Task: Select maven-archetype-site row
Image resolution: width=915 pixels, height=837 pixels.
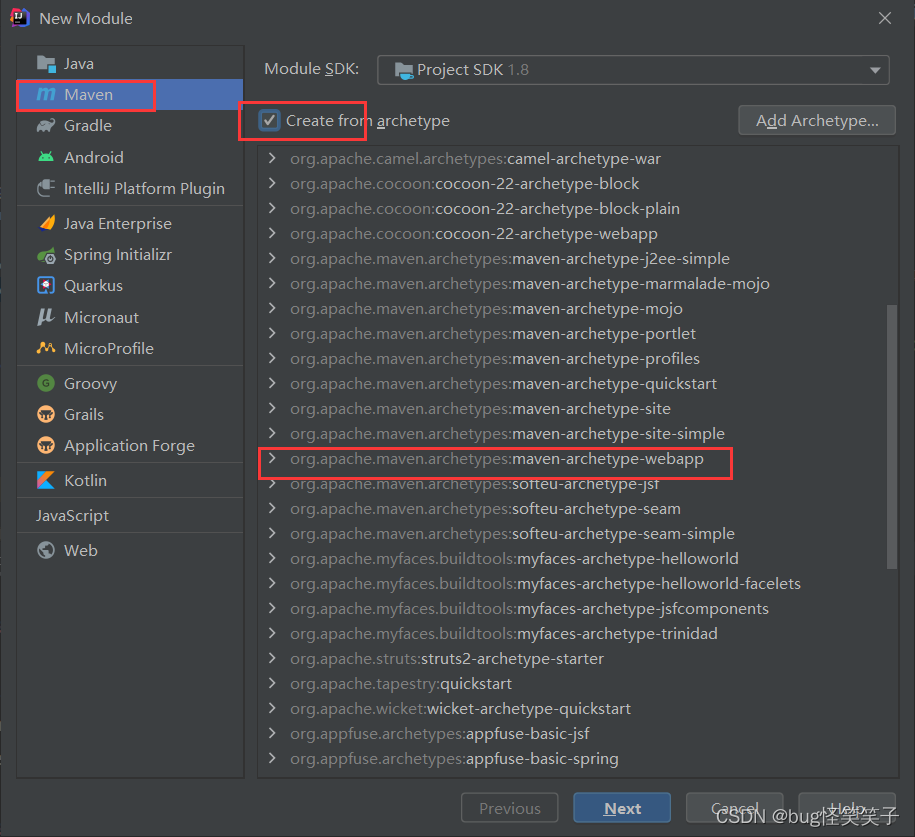Action: coord(578,409)
